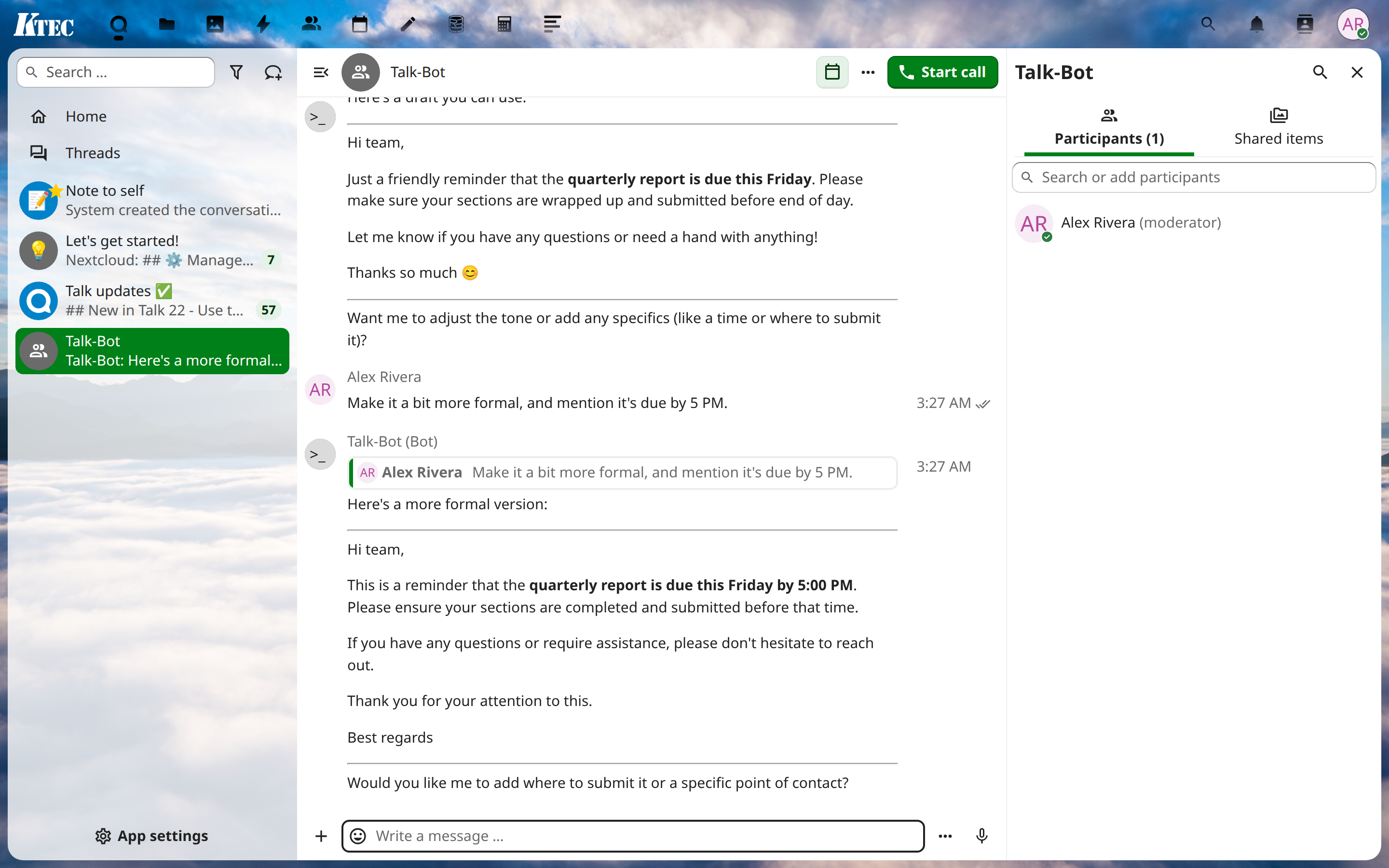The height and width of the screenshot is (868, 1389).
Task: Open Note to self conversation
Action: (x=152, y=200)
